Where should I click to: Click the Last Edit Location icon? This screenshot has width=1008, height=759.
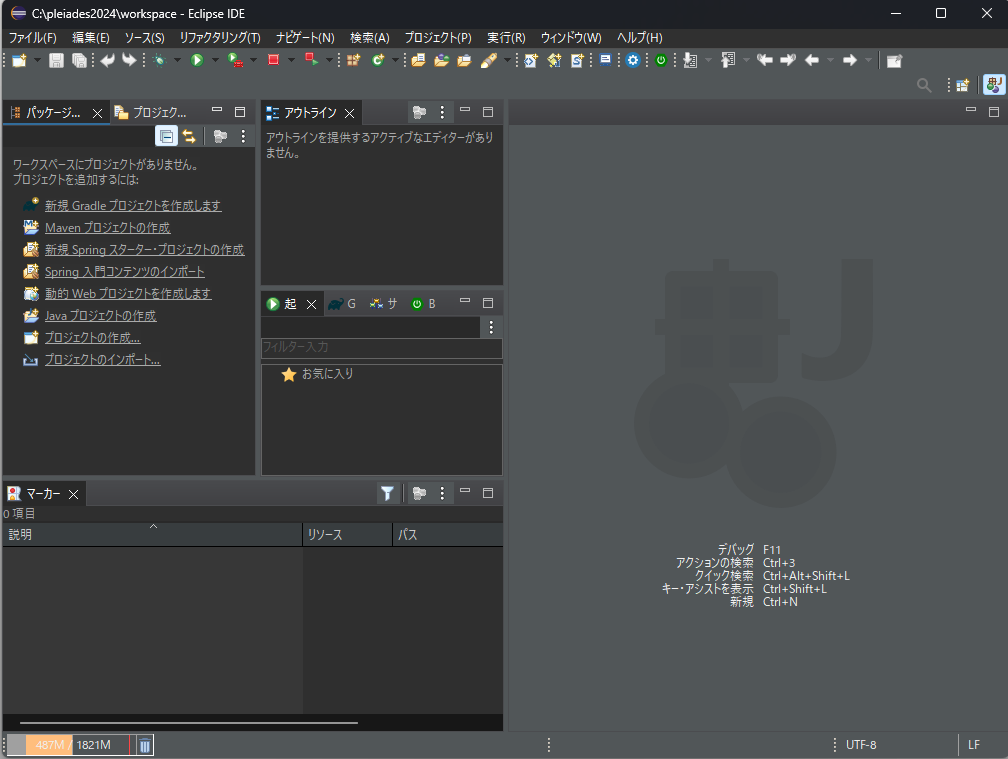tap(765, 60)
